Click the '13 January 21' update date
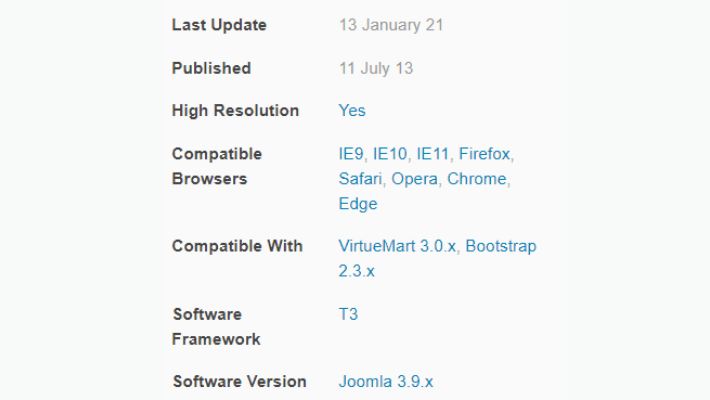 click(393, 25)
